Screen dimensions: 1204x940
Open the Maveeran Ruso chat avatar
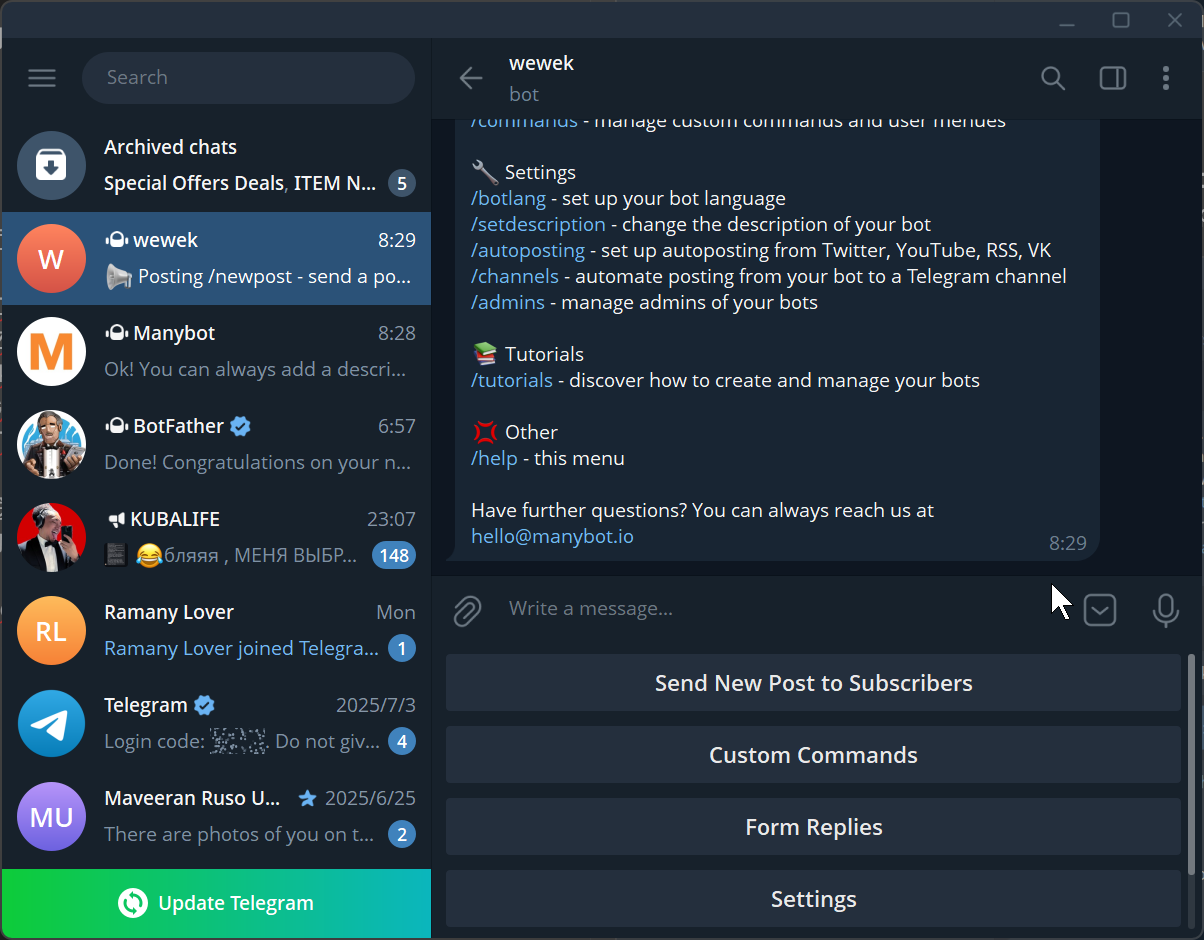(x=52, y=816)
